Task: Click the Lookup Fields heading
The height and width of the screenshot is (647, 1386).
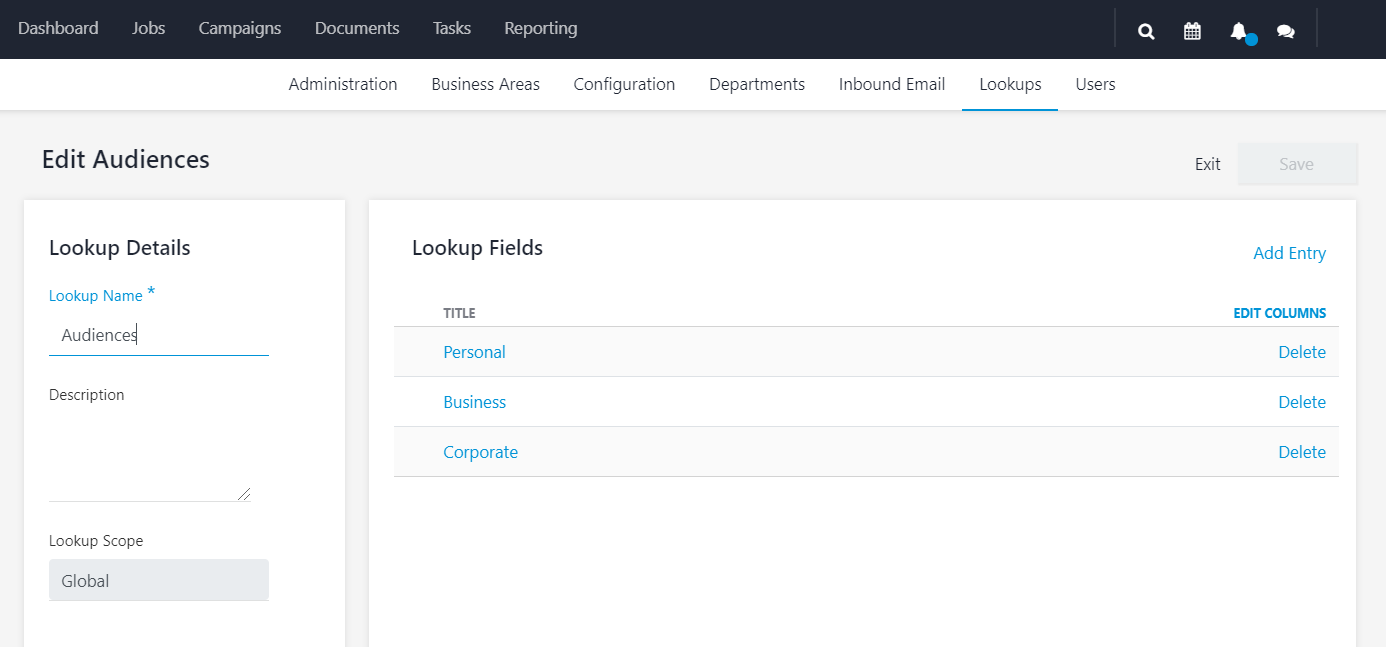Action: (x=477, y=248)
